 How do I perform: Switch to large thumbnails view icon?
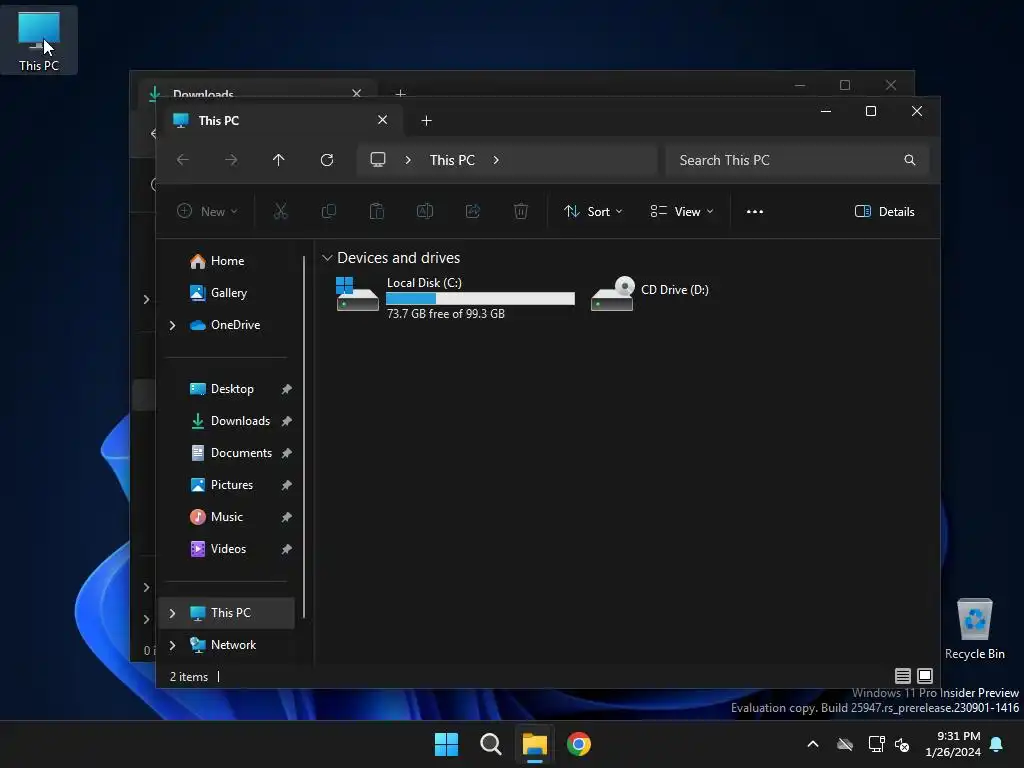pyautogui.click(x=925, y=676)
